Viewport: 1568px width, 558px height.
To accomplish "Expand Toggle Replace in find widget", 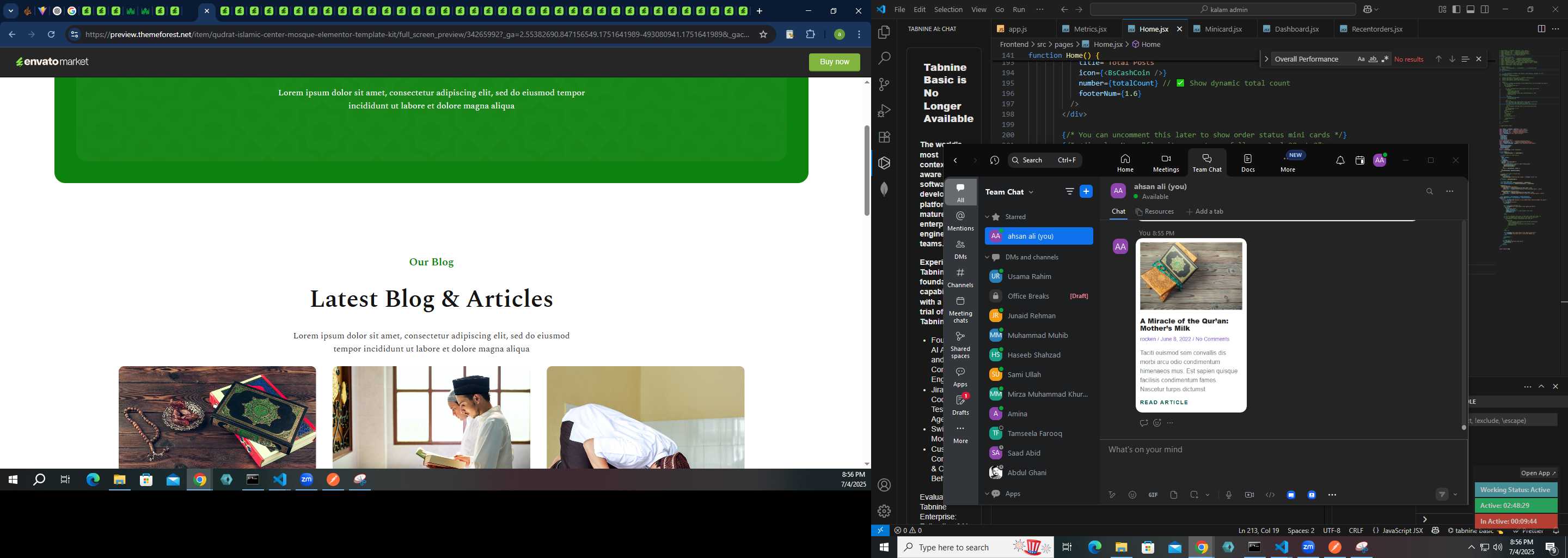I will 1266,59.
